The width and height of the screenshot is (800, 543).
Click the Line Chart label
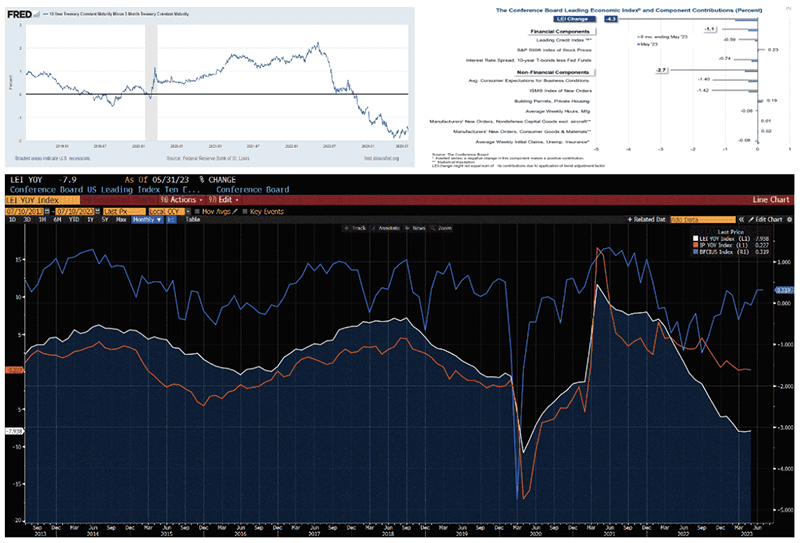[771, 200]
